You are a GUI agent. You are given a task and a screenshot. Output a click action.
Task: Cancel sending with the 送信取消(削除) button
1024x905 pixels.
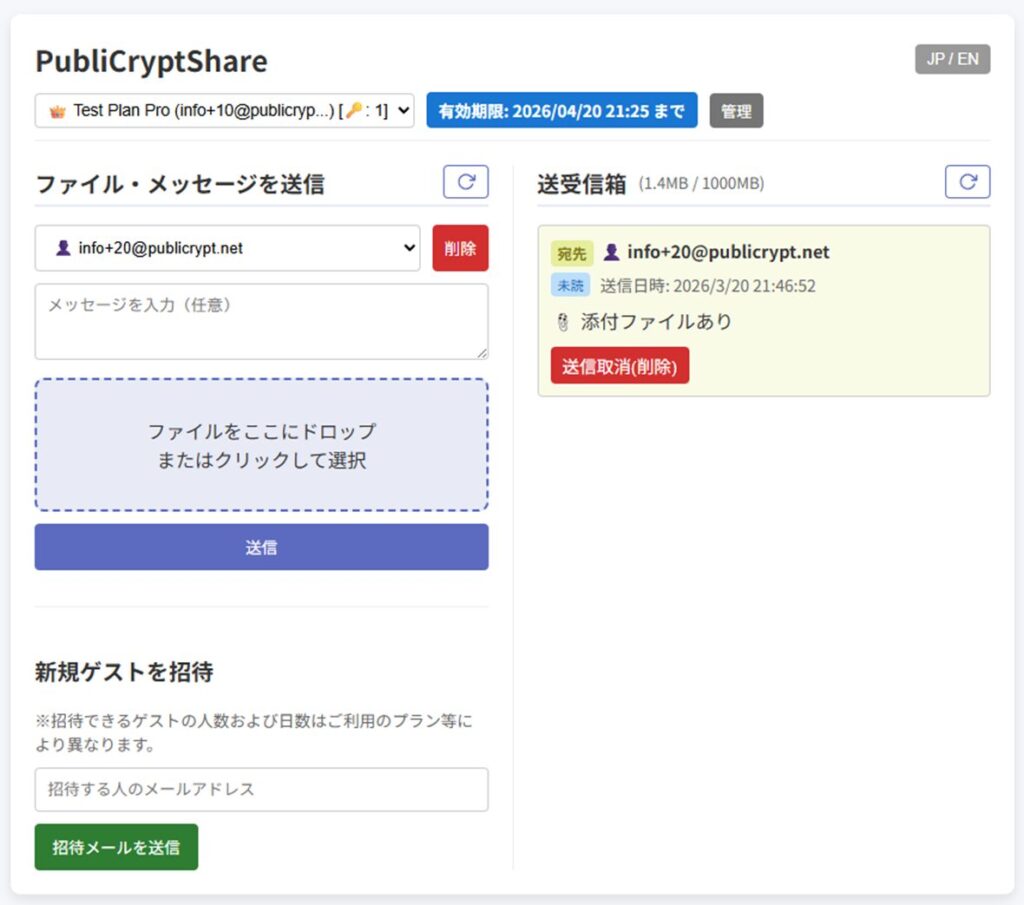[619, 366]
